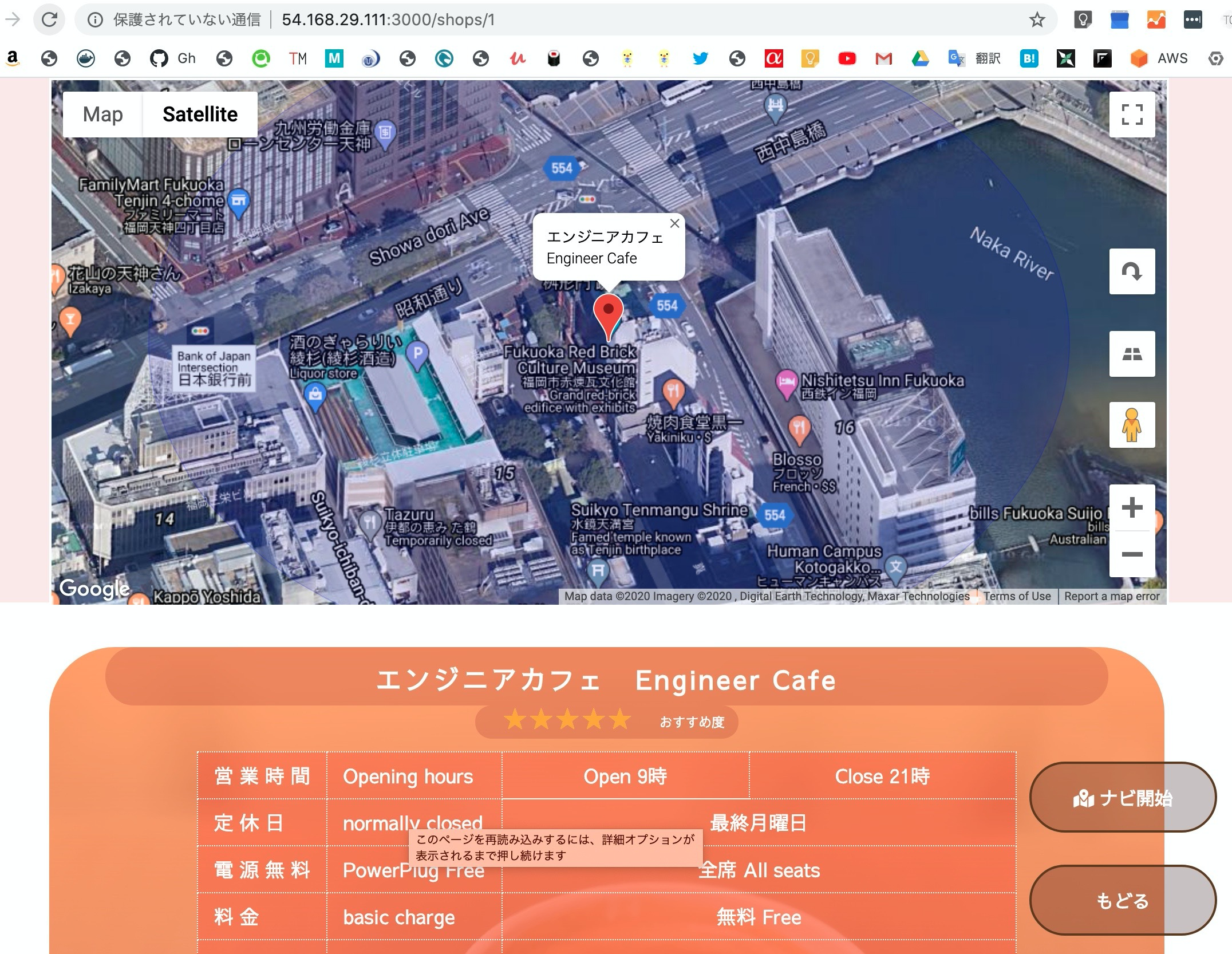Toggle the map tilt view button
Image resolution: width=1232 pixels, height=954 pixels.
1132,354
